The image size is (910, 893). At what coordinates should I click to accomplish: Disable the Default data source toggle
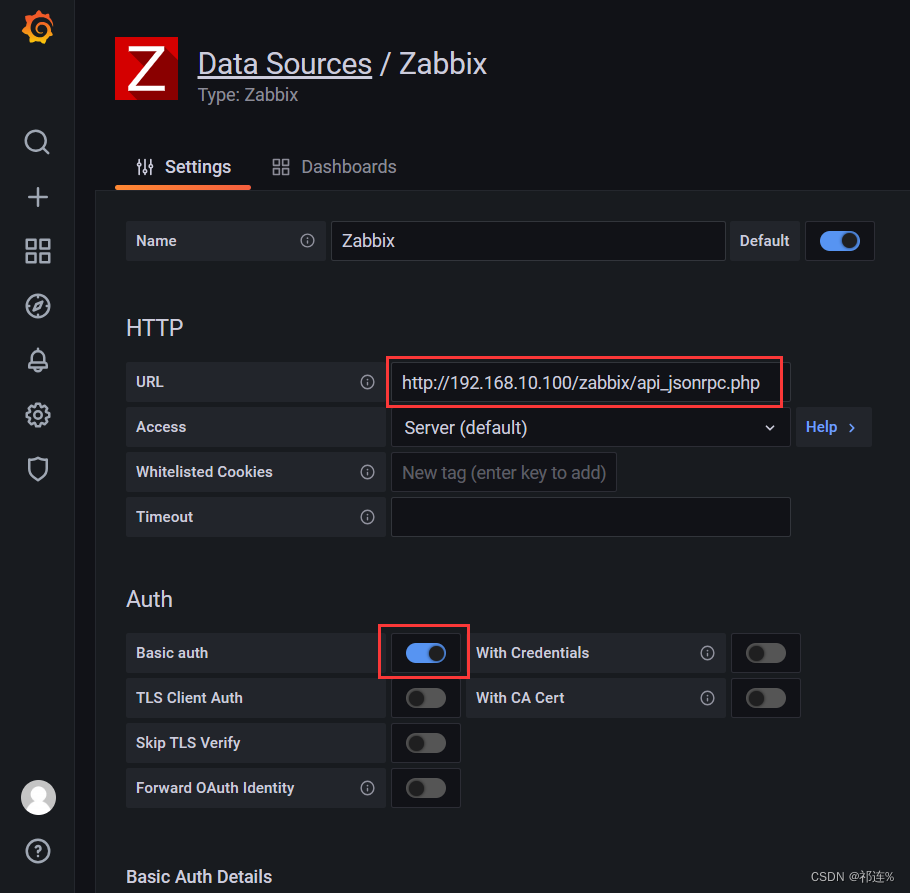(839, 241)
